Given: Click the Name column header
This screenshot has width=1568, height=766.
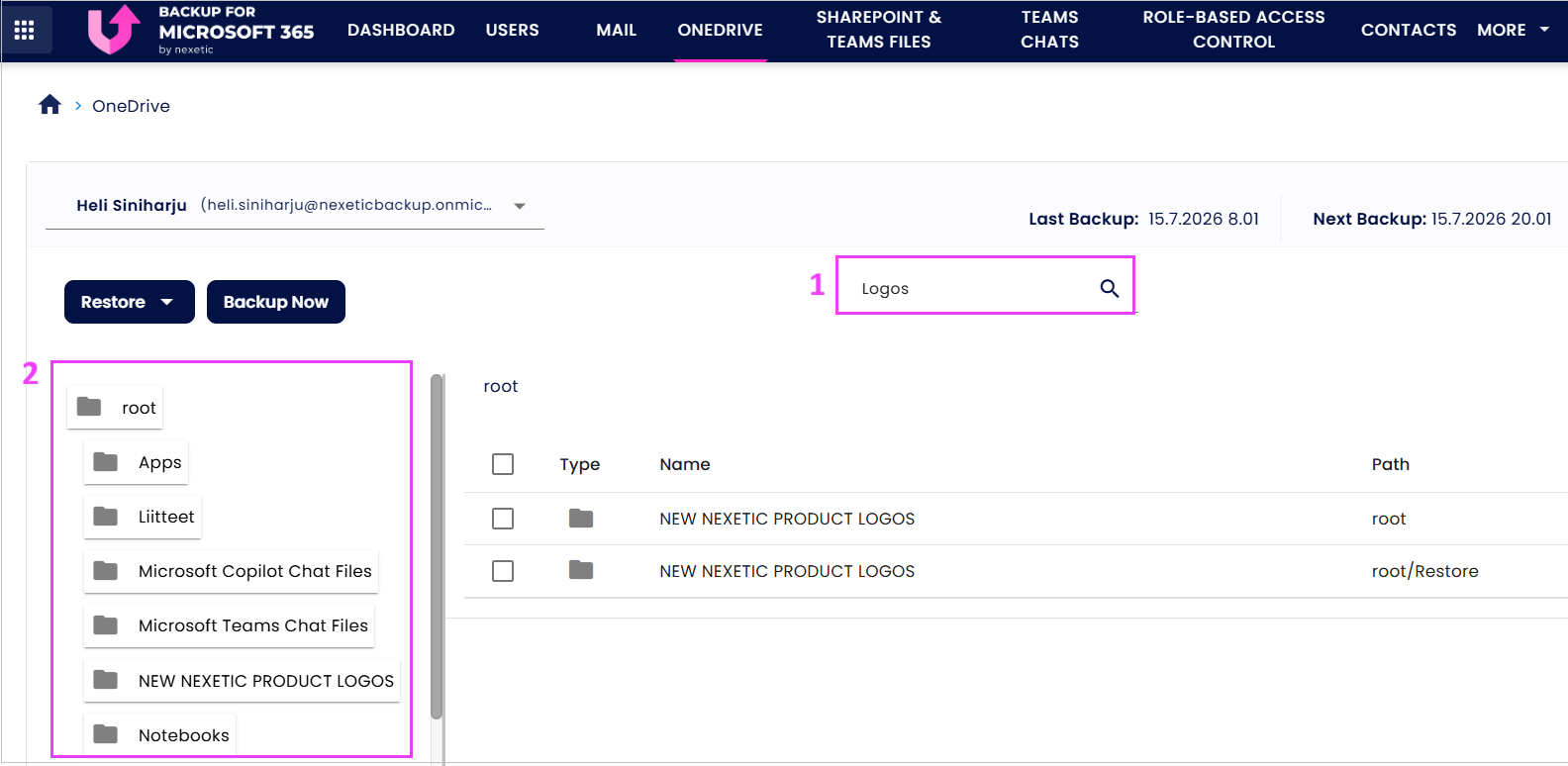Looking at the screenshot, I should (x=685, y=464).
